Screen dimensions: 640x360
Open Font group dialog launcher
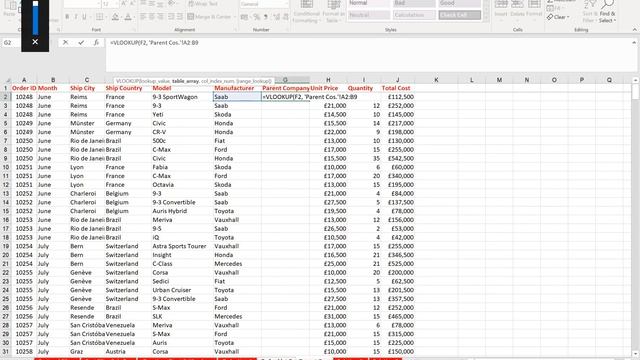coord(134,30)
